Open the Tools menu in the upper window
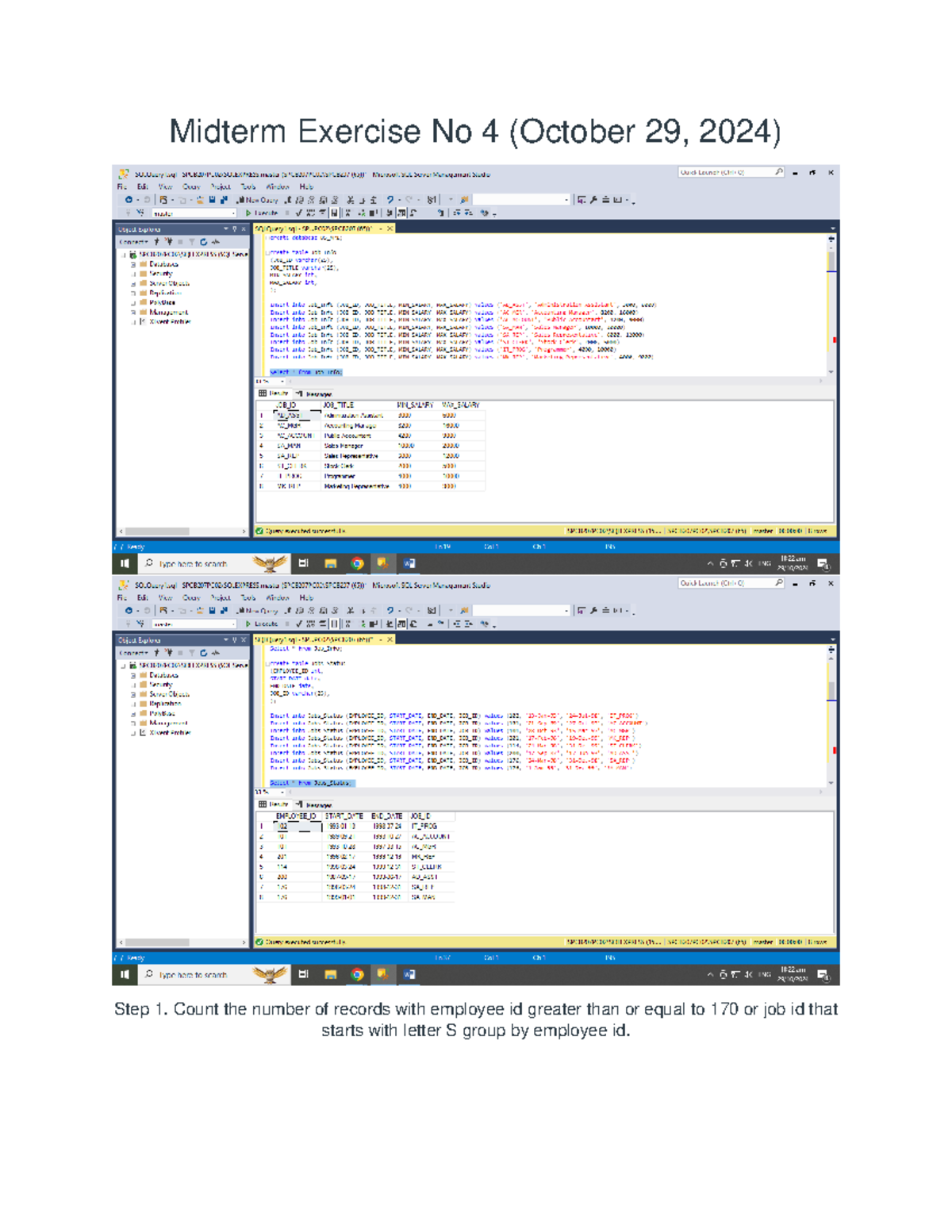Screen dimensions: 952x1232 tap(248, 187)
